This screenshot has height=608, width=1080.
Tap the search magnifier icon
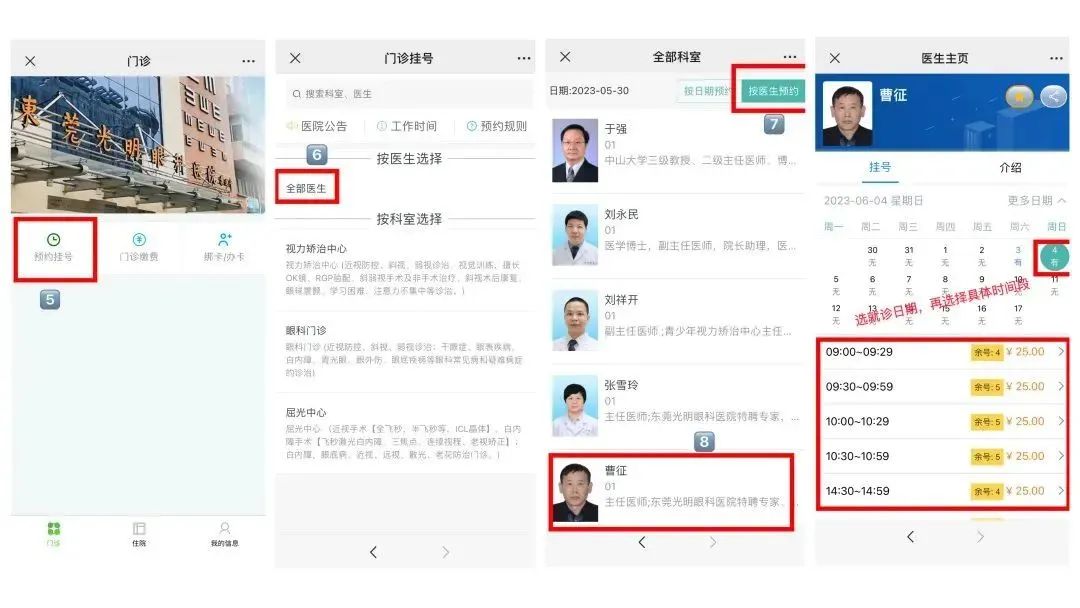(x=298, y=92)
